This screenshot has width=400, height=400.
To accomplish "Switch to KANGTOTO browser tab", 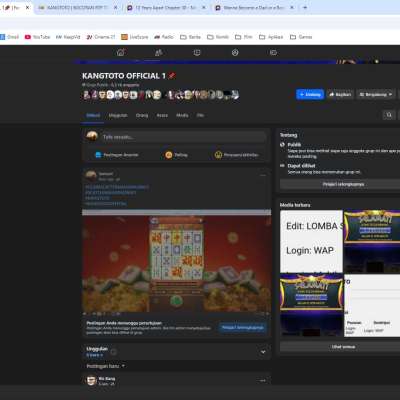I will pyautogui.click(x=77, y=7).
